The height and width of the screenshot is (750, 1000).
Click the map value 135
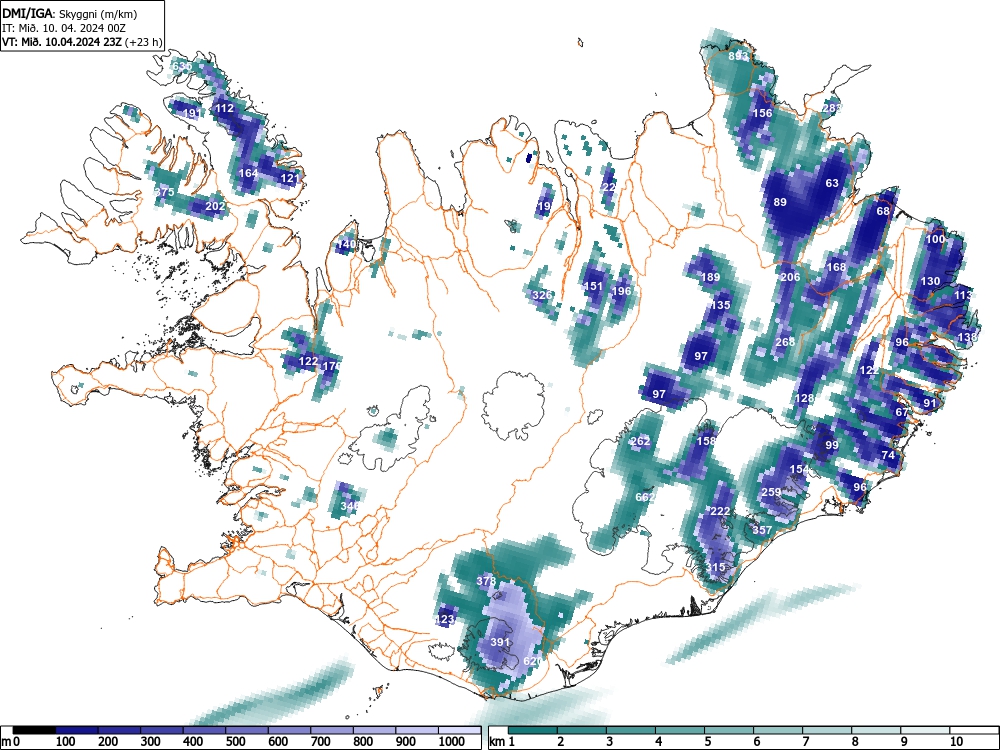[x=720, y=305]
